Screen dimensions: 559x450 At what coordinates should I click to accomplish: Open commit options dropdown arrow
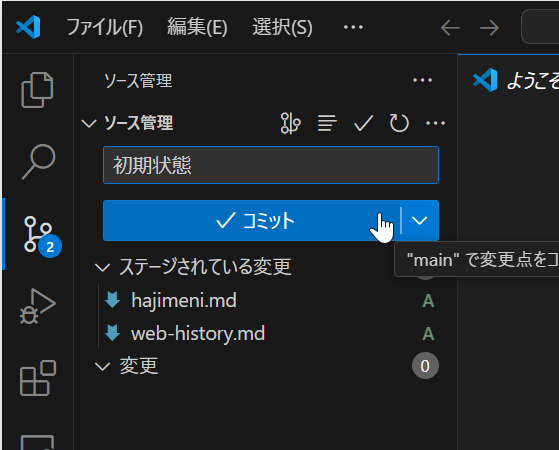[420, 220]
